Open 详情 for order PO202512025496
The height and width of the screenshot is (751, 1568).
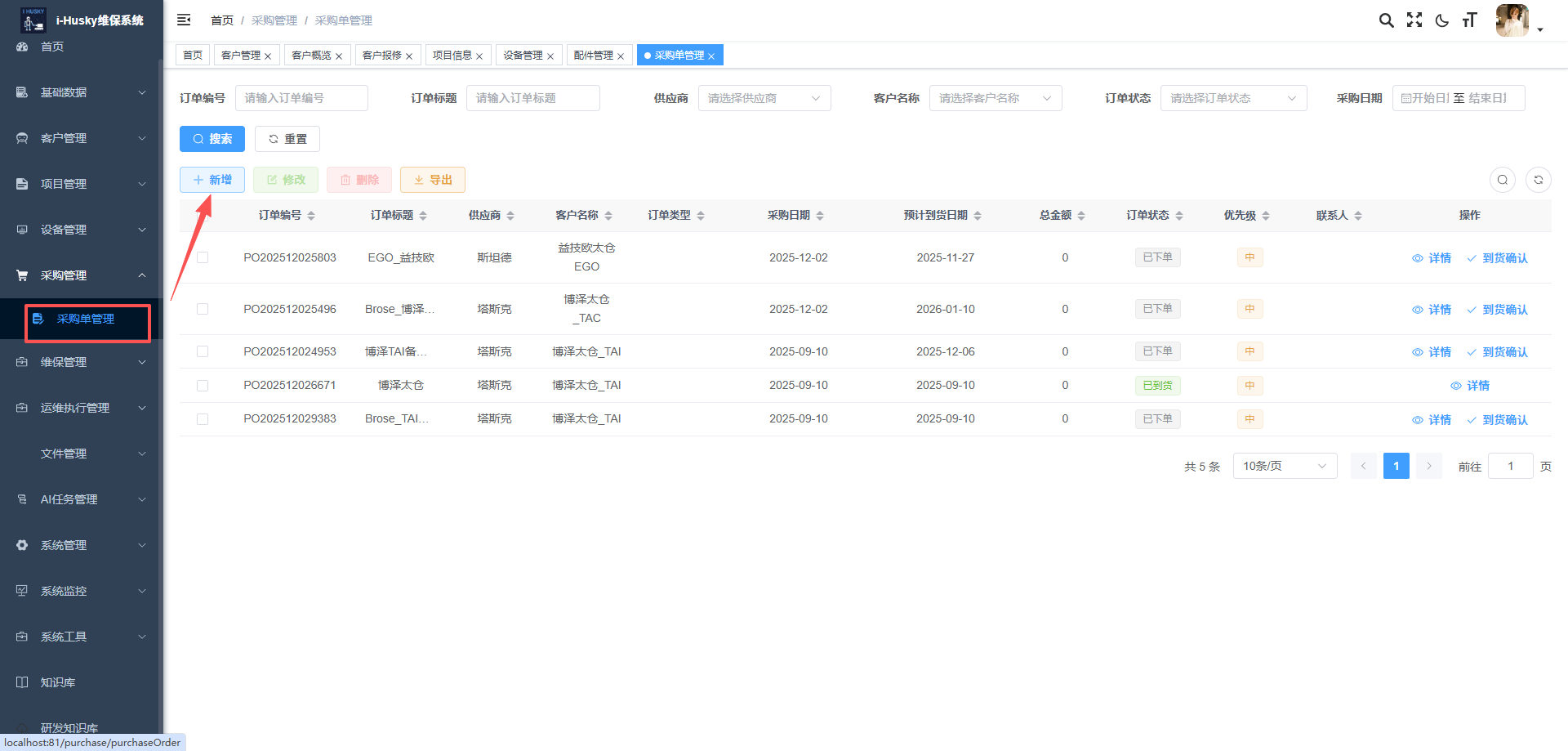pos(1432,310)
